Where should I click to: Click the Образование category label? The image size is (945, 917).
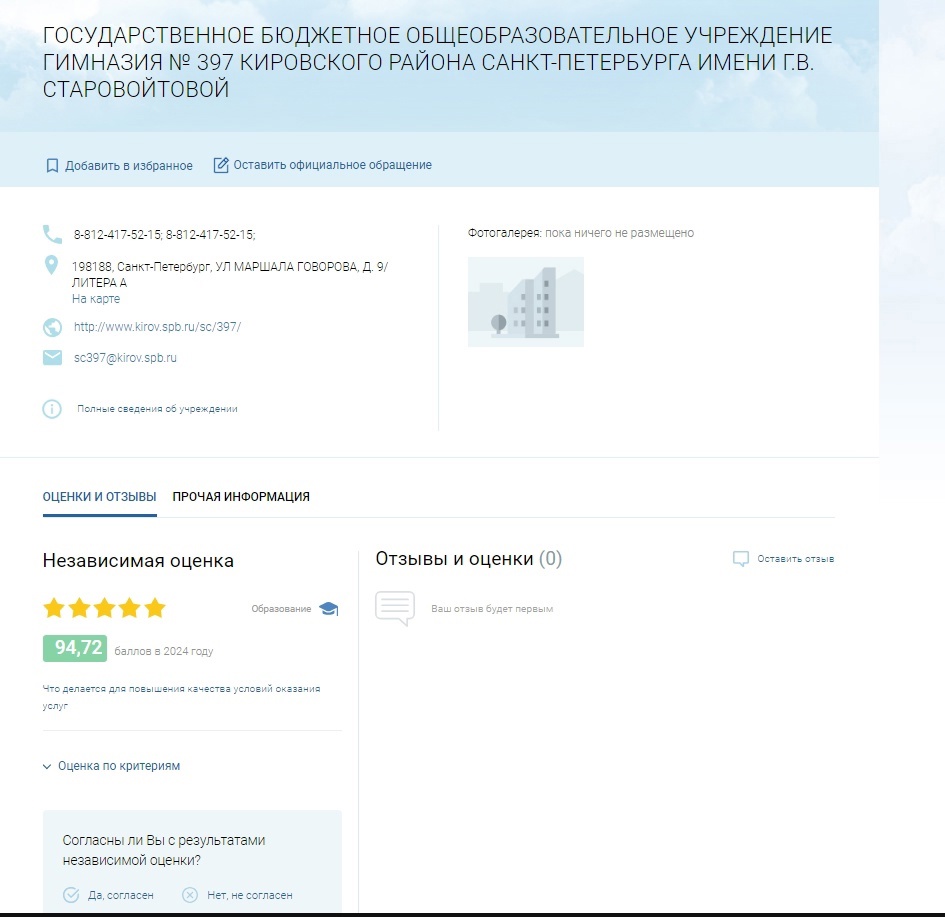[x=281, y=609]
